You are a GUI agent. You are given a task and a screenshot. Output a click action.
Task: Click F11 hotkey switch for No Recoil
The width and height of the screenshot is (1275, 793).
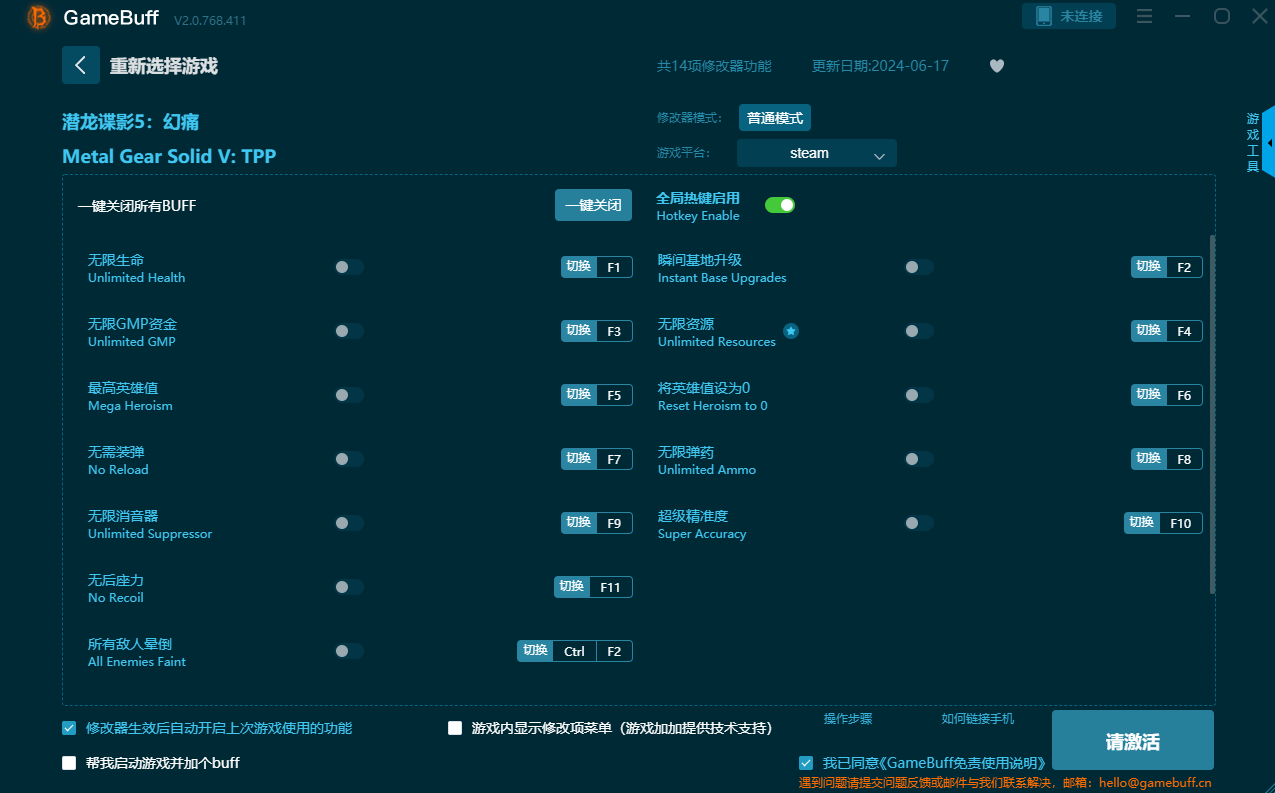(594, 587)
